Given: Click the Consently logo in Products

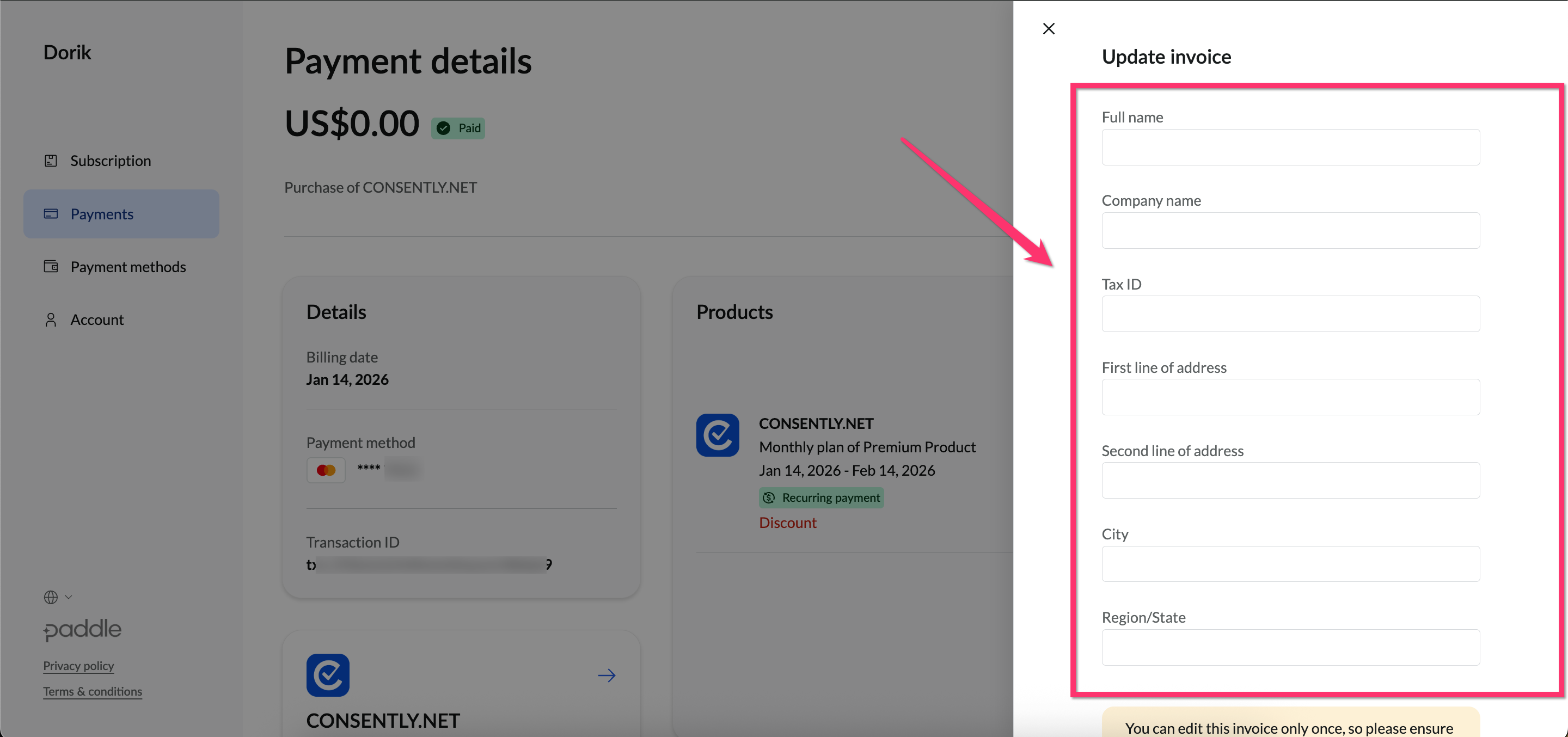Looking at the screenshot, I should point(718,435).
